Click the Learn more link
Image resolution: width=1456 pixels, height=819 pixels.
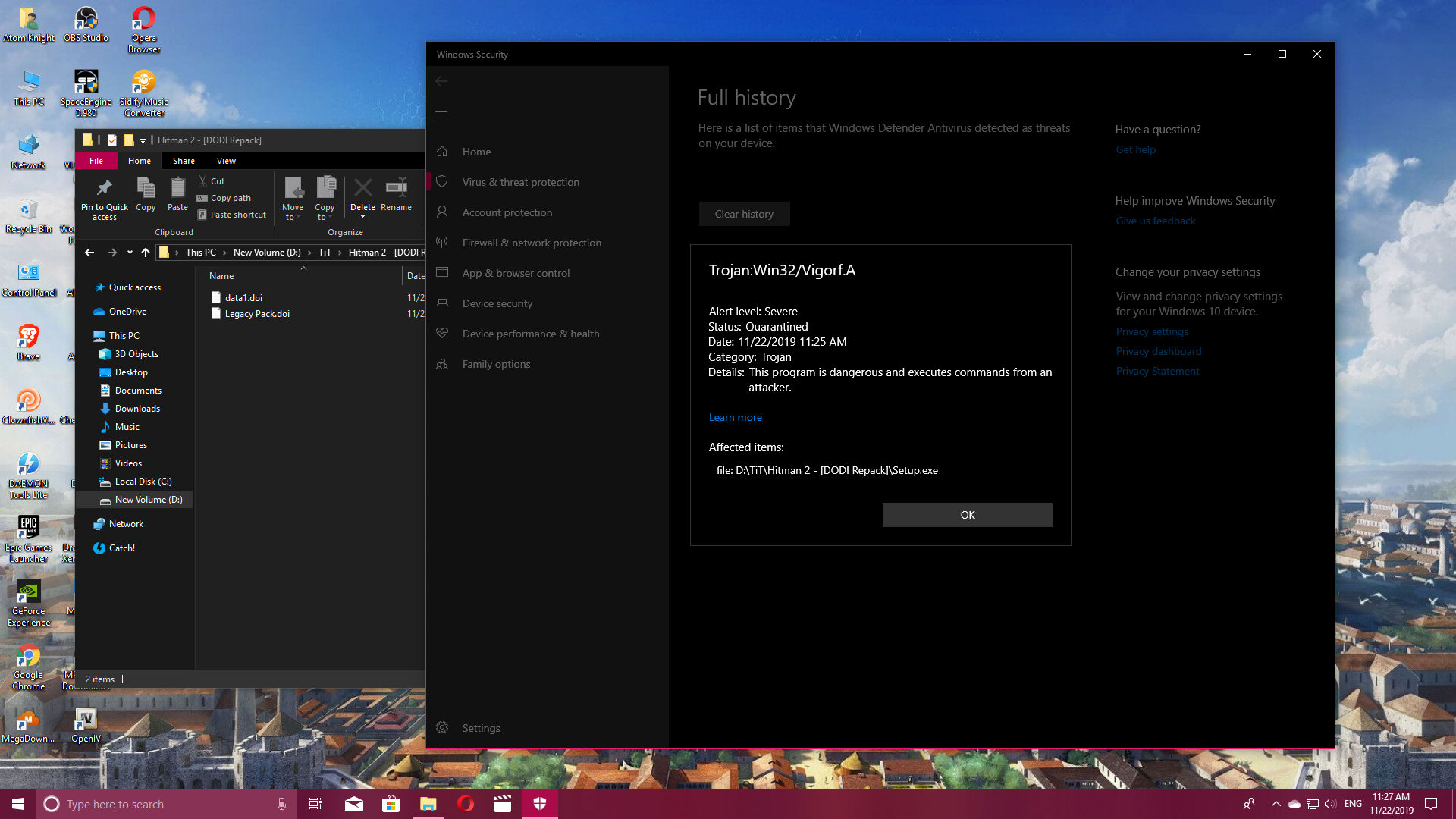[x=735, y=417]
